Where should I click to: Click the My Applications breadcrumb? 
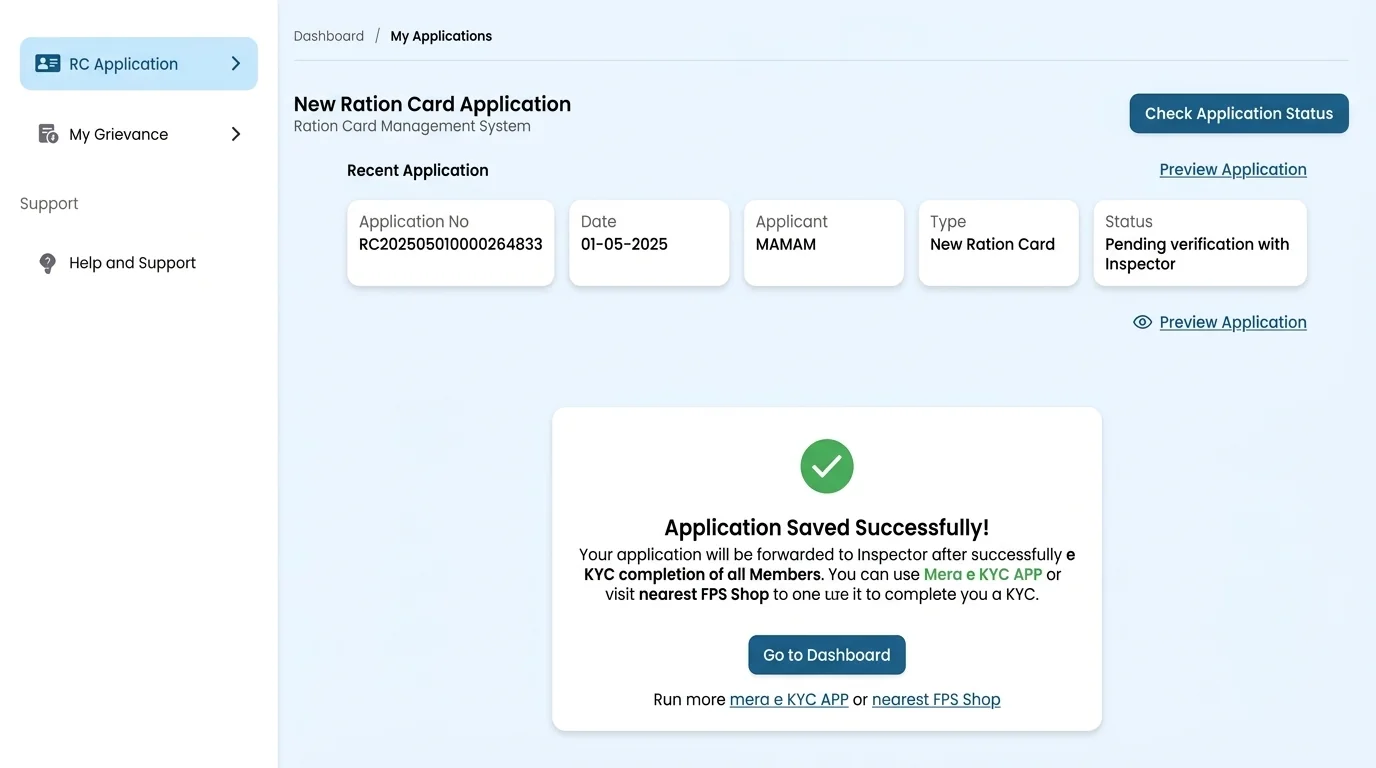[441, 36]
